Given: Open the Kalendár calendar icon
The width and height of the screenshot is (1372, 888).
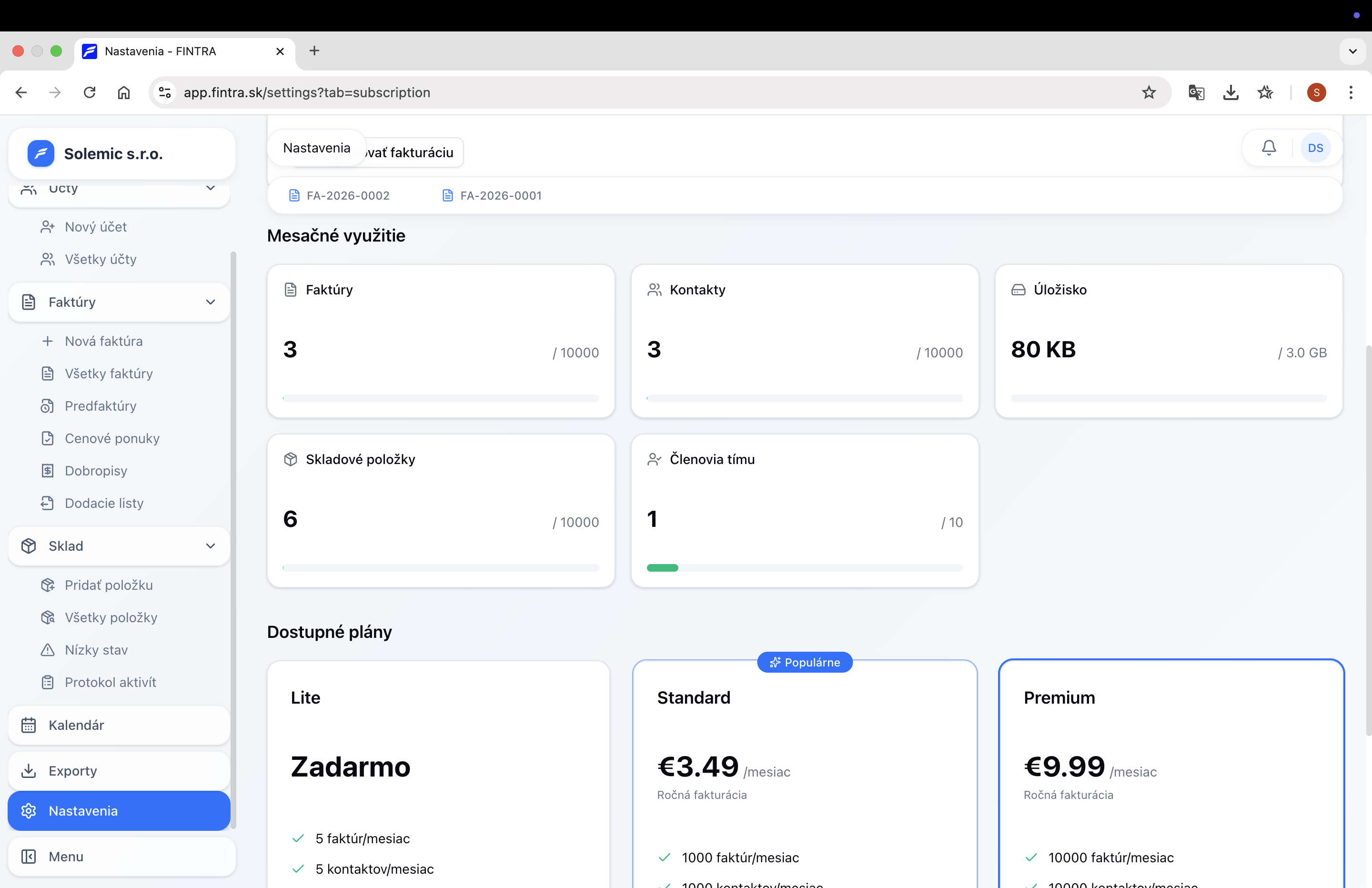Looking at the screenshot, I should point(29,725).
